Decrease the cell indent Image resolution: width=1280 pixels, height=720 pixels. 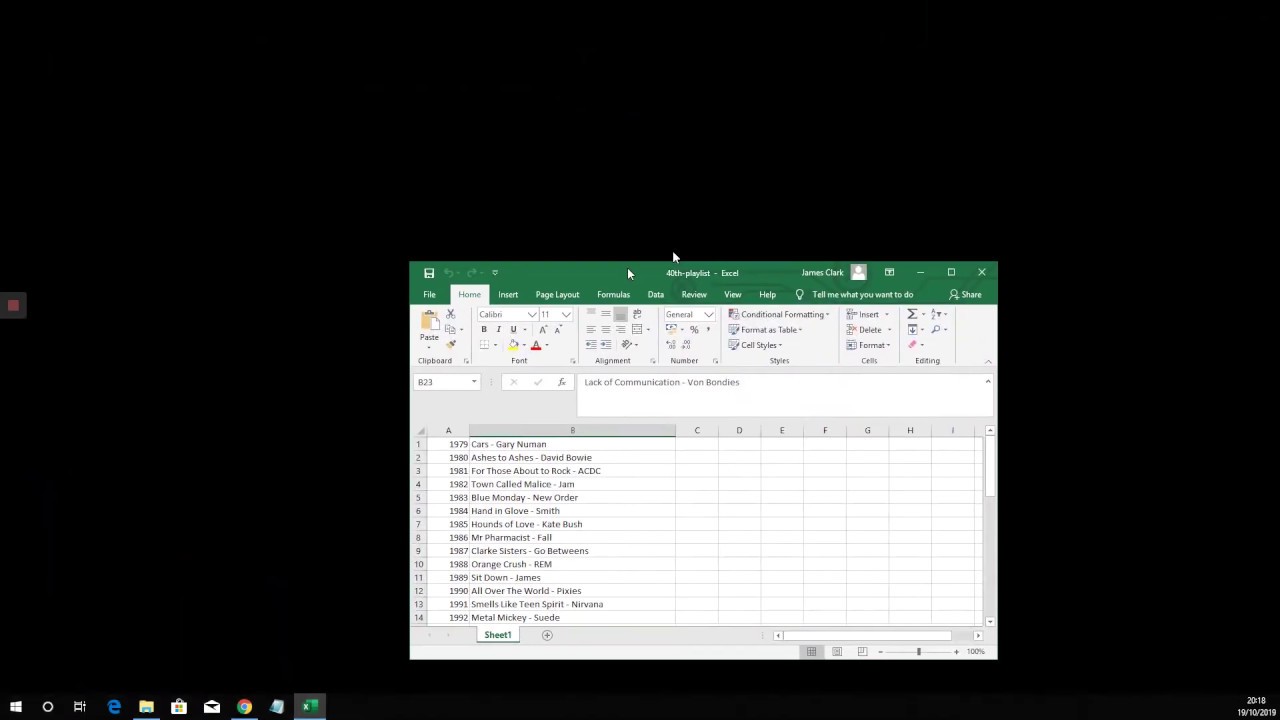[591, 344]
